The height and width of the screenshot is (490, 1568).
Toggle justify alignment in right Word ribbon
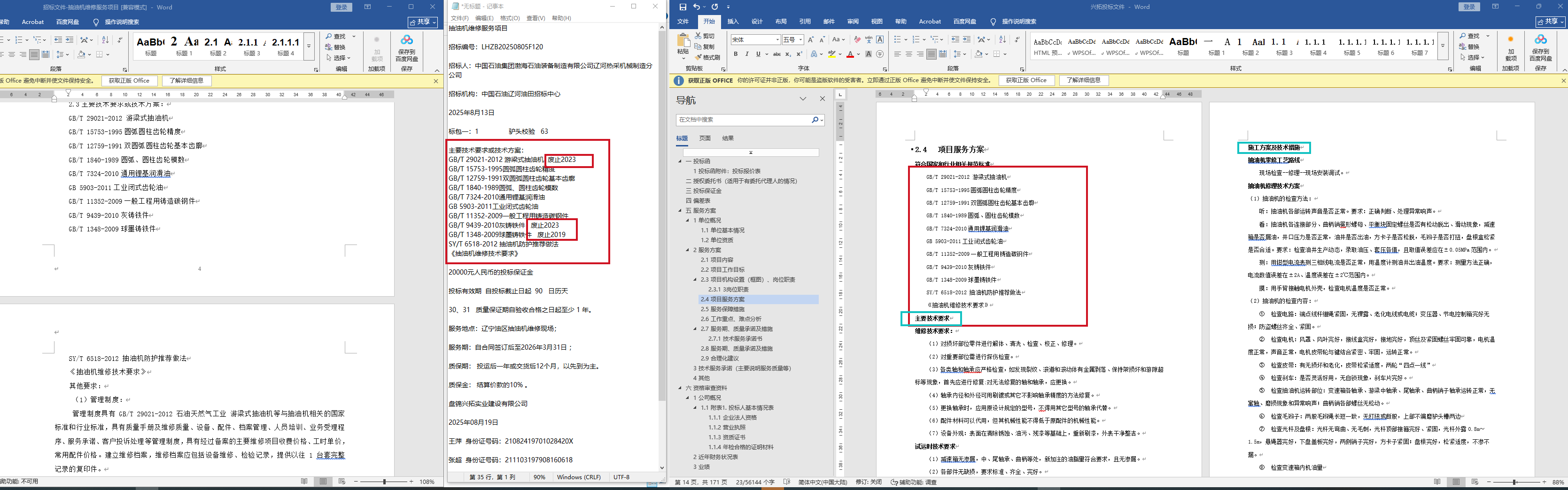coord(931,54)
